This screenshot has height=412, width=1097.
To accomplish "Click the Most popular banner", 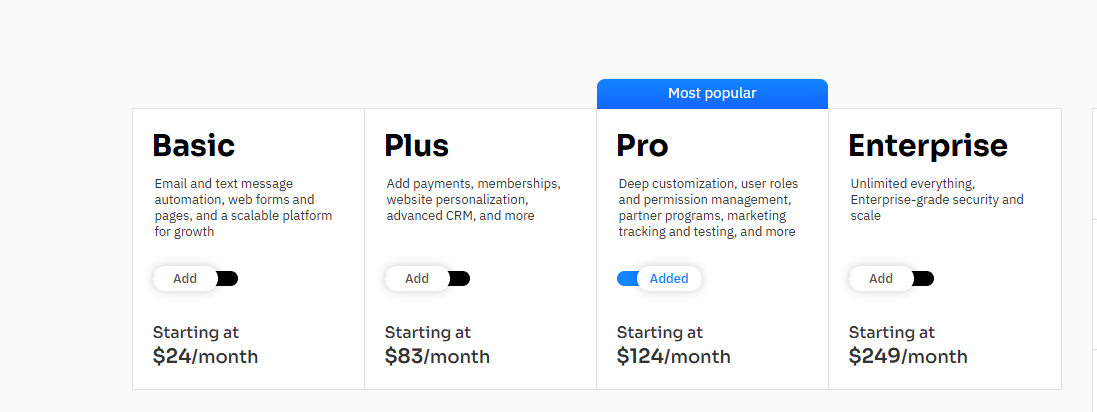I will point(712,94).
